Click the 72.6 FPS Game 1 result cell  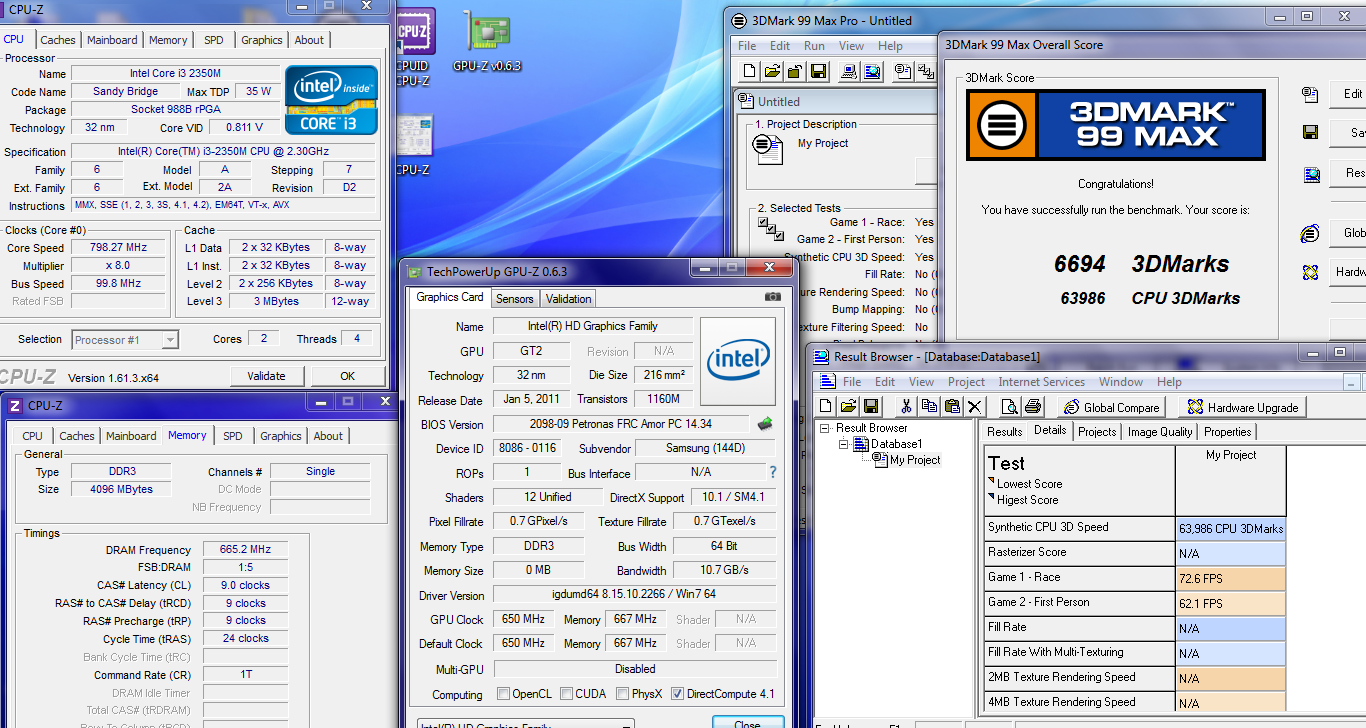pyautogui.click(x=1231, y=579)
